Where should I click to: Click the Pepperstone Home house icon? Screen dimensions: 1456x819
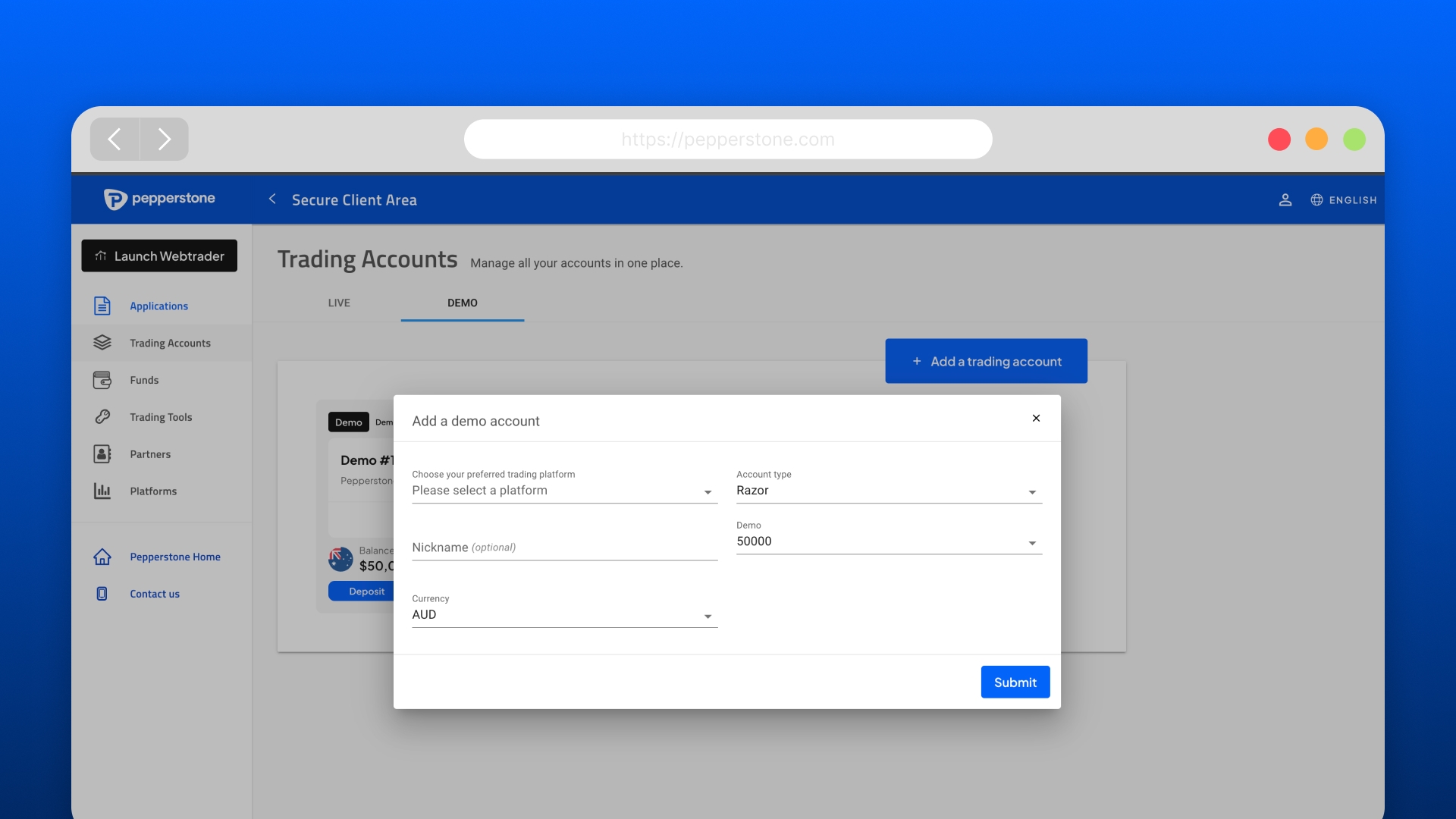pyautogui.click(x=102, y=557)
